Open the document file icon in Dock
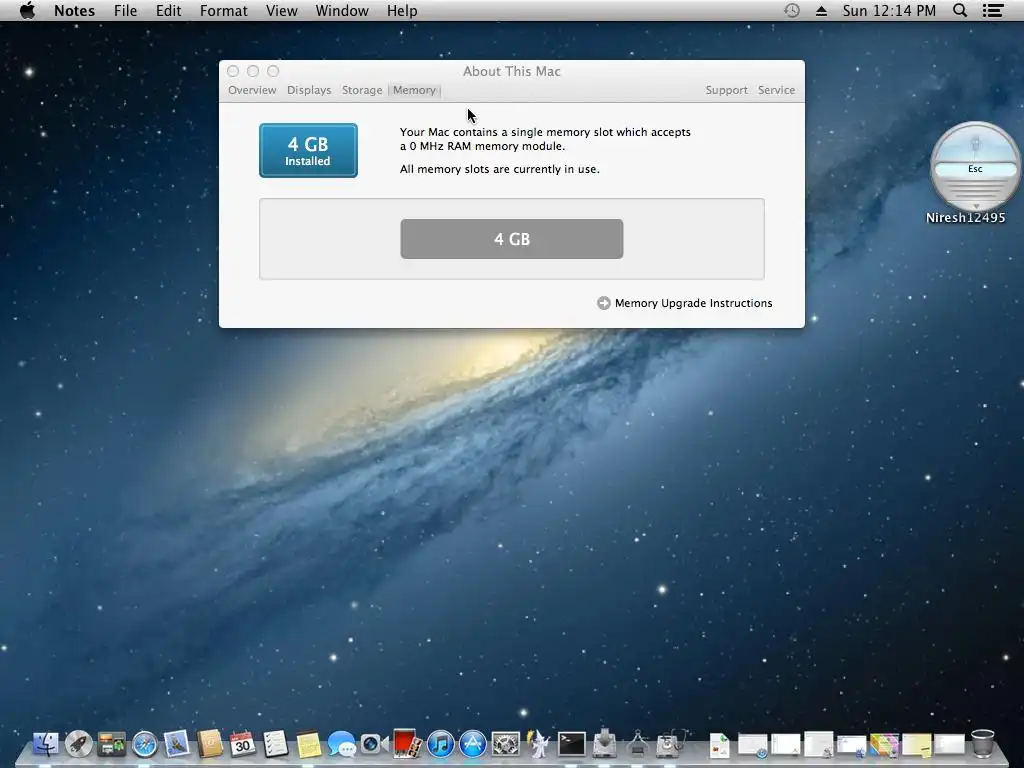This screenshot has height=768, width=1024. [x=719, y=745]
